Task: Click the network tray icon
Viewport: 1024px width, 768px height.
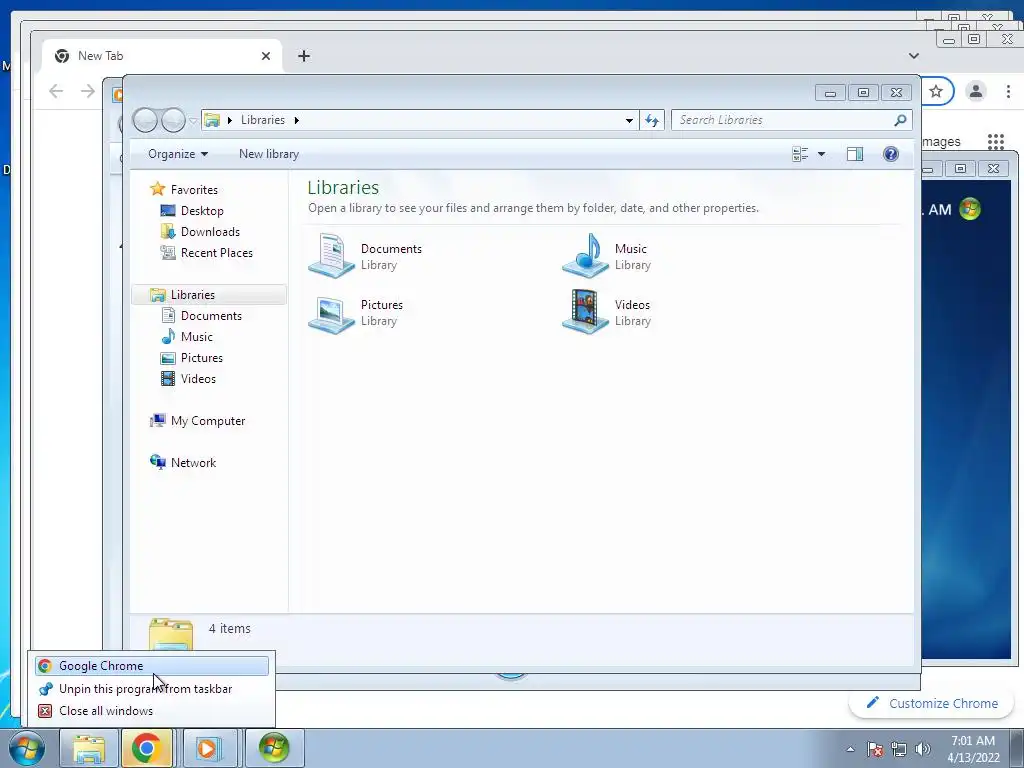Action: click(x=899, y=749)
